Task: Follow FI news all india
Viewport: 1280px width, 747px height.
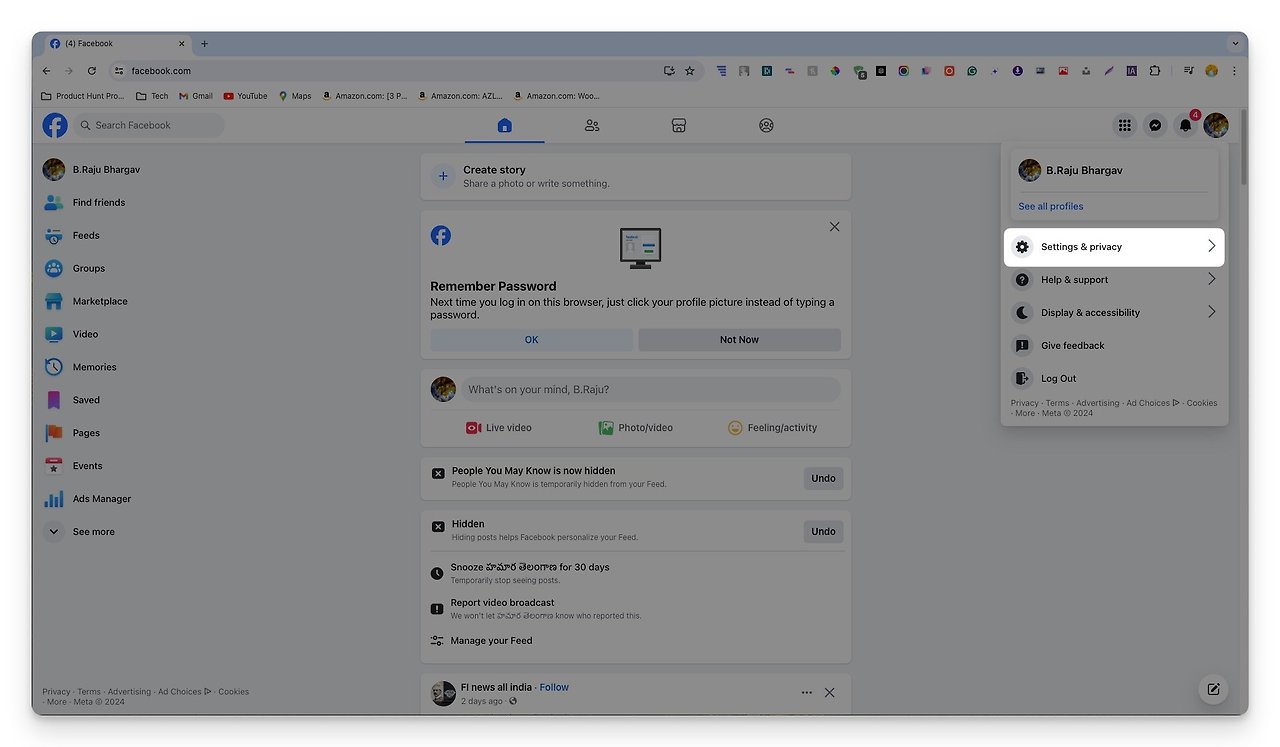Action: (x=554, y=687)
